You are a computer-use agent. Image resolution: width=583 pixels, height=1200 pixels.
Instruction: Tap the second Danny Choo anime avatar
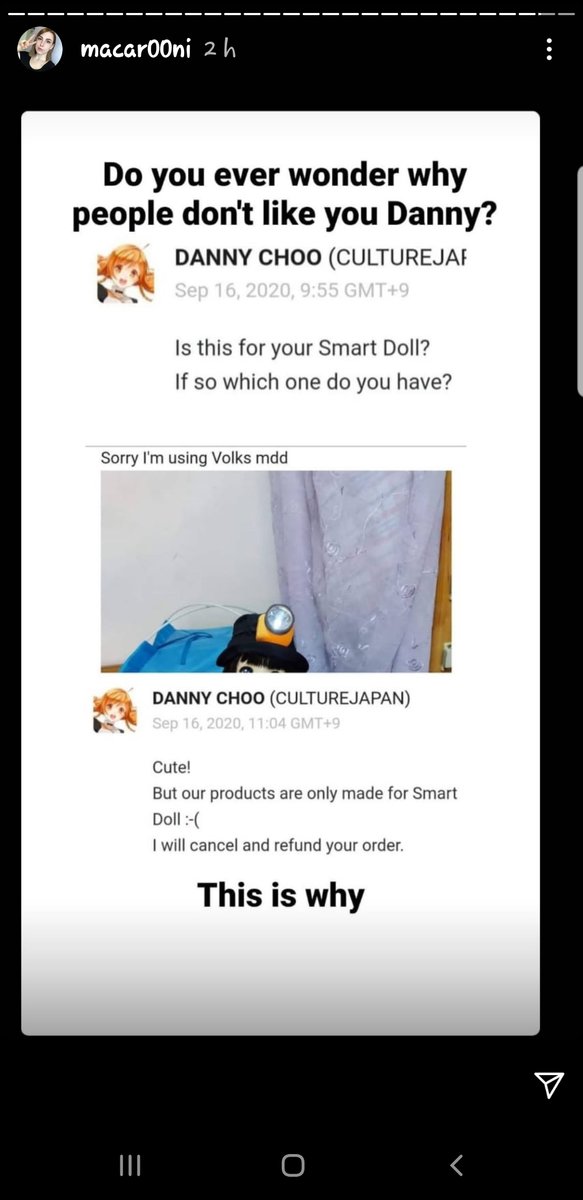point(115,710)
